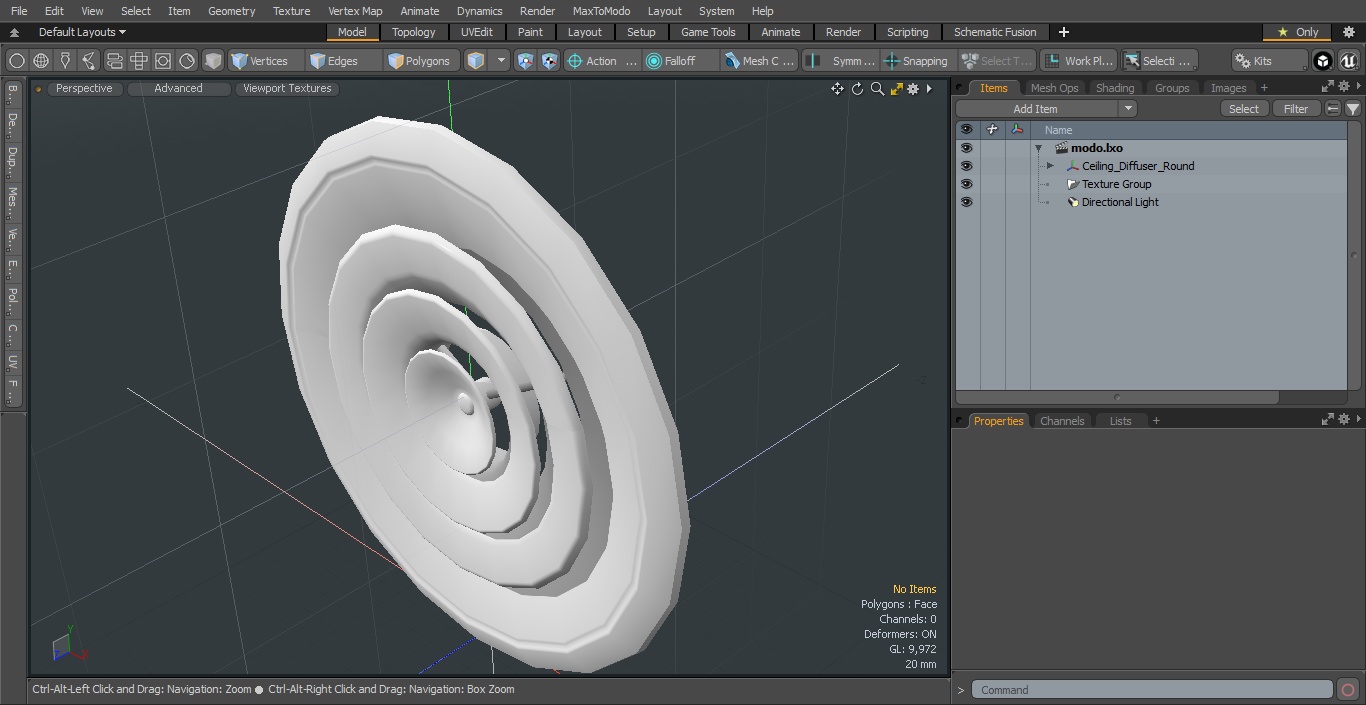Click the Unreal Engine bridge icon
The width and height of the screenshot is (1366, 705).
tap(1349, 61)
